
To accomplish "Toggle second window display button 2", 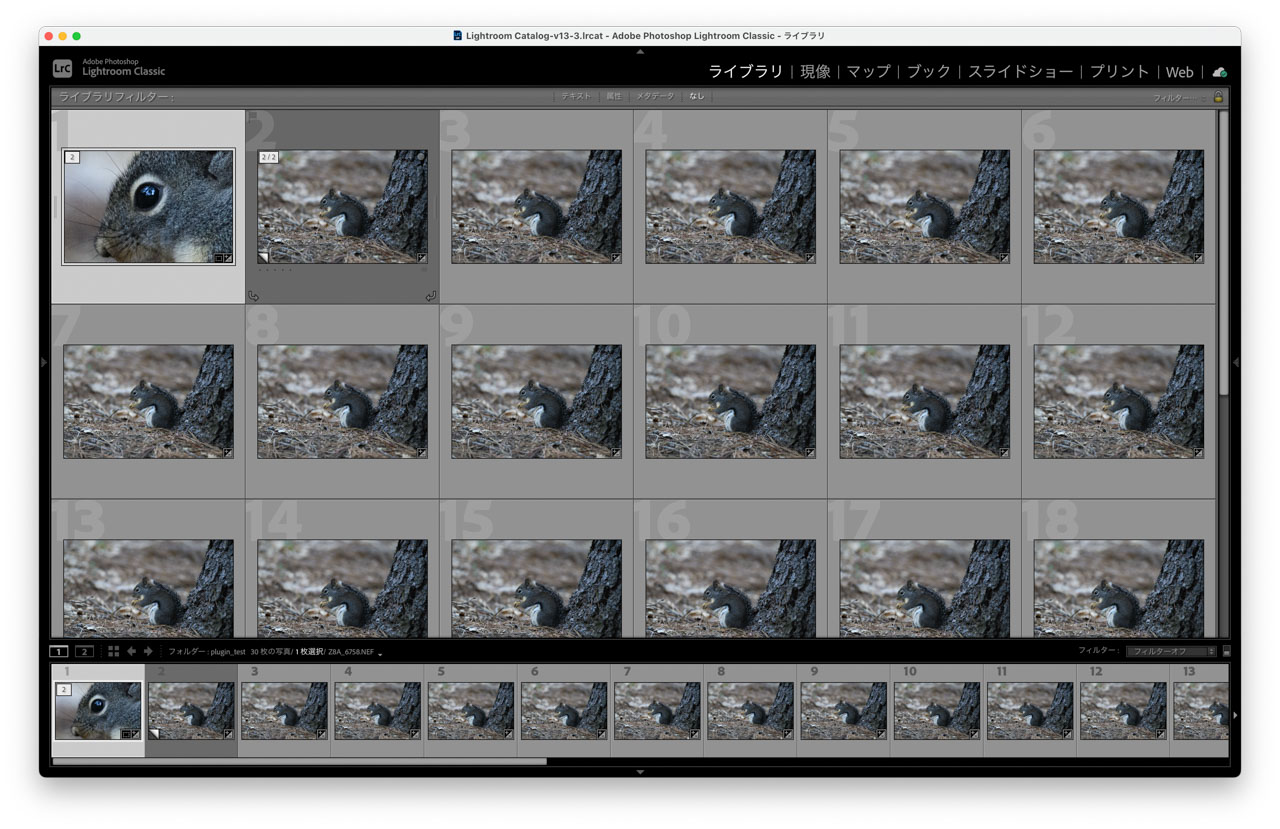I will coord(84,651).
